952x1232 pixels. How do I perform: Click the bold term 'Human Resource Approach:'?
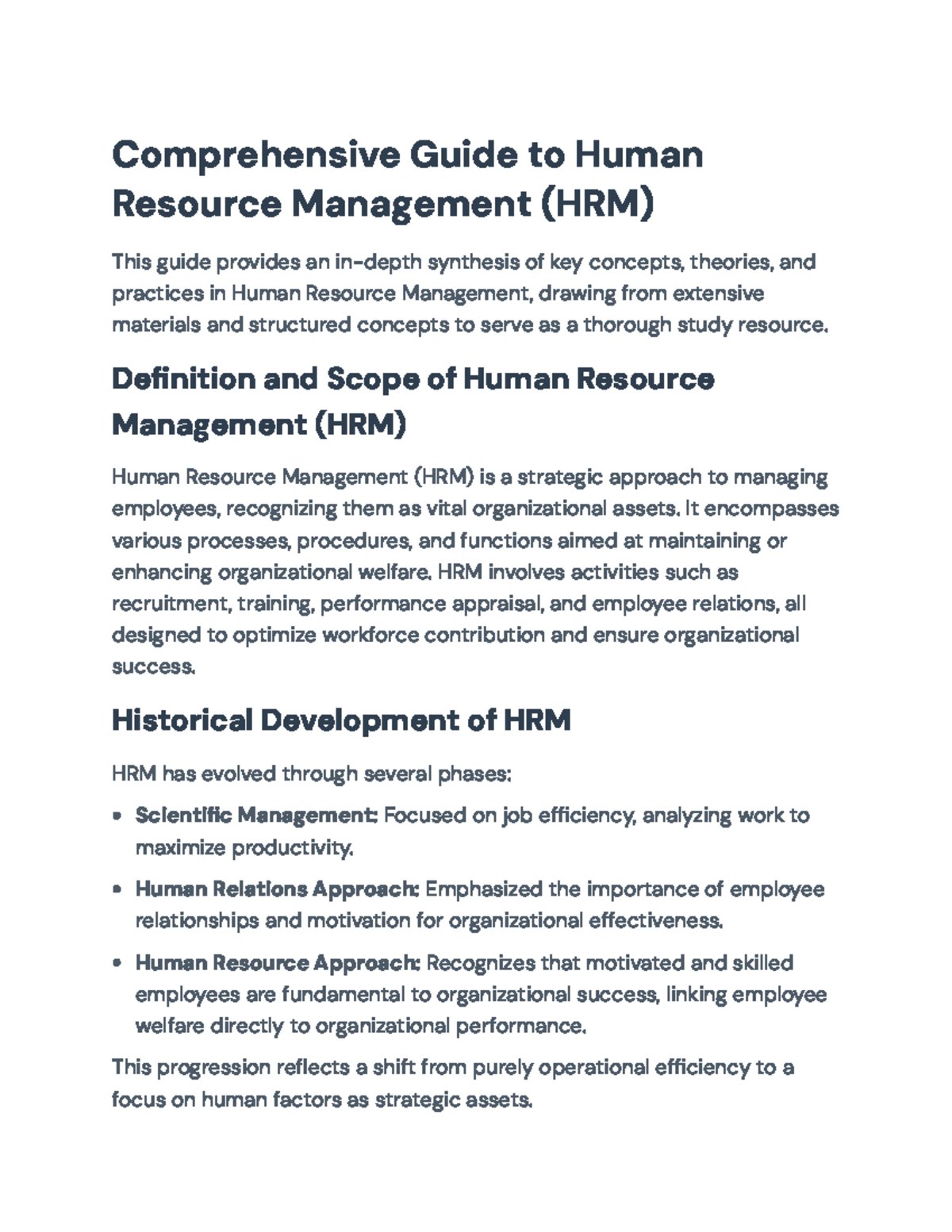point(278,963)
